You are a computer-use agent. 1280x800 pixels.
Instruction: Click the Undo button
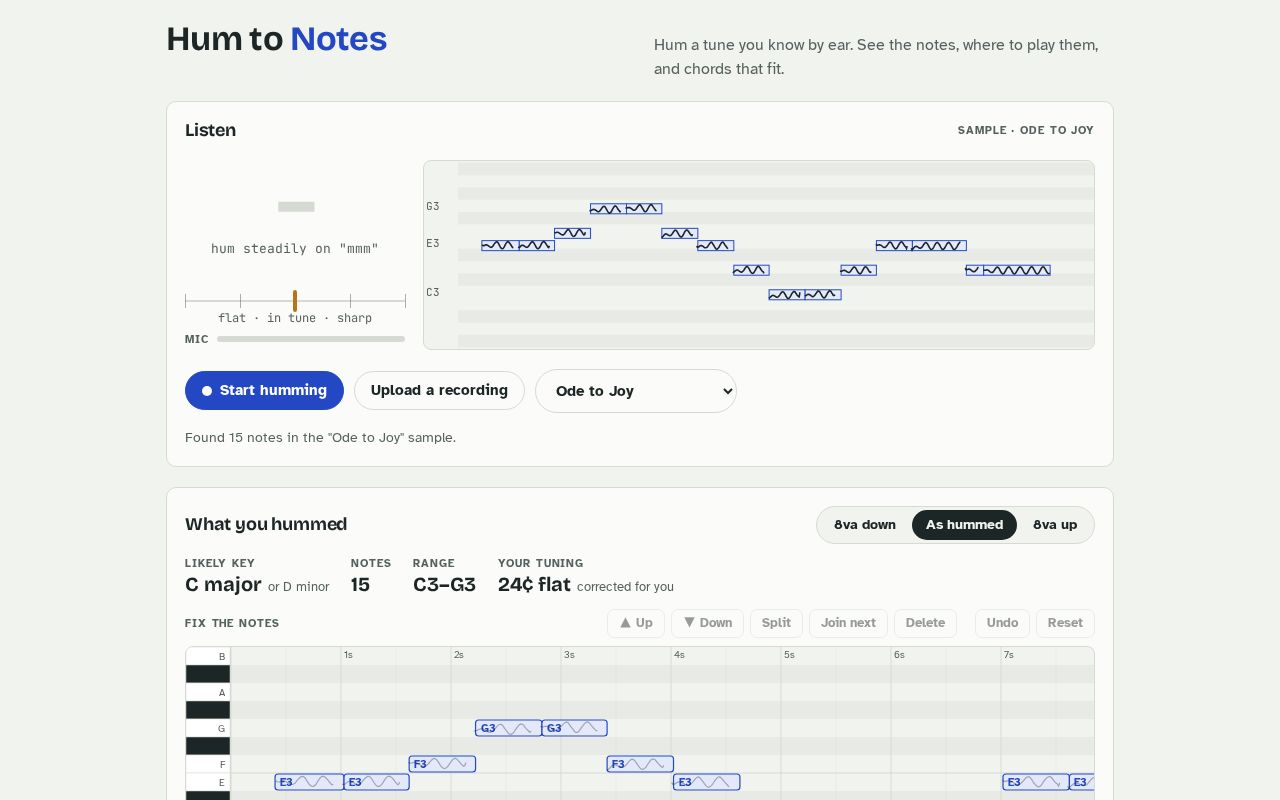1002,623
